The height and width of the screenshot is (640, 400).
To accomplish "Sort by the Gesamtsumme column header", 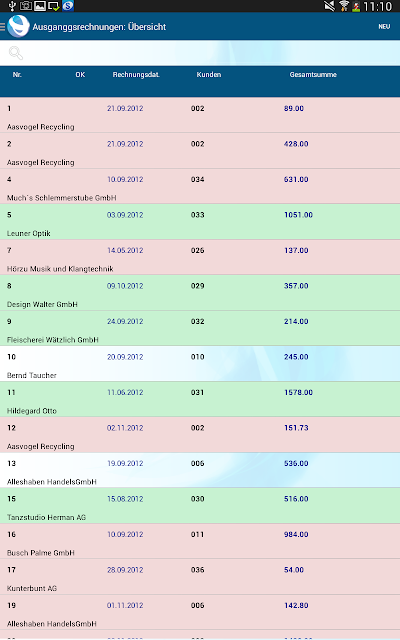I will pyautogui.click(x=313, y=75).
